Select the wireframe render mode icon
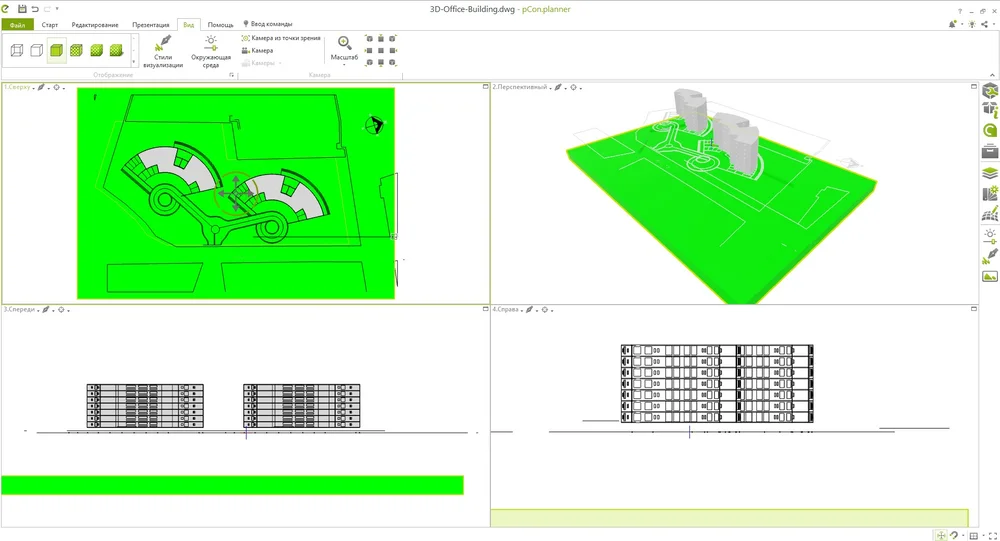 click(x=17, y=50)
